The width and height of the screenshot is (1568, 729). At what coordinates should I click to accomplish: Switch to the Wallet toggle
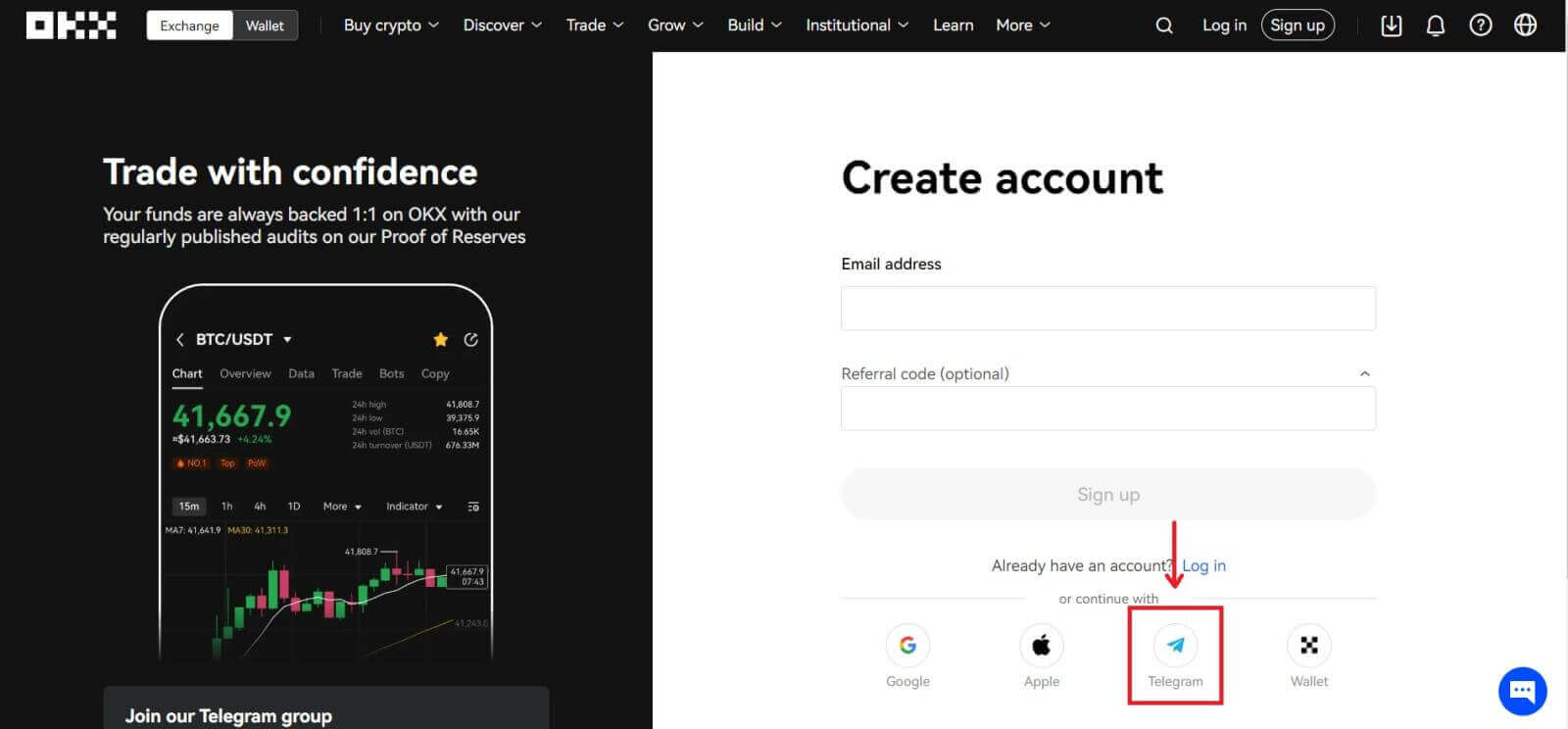(x=265, y=25)
